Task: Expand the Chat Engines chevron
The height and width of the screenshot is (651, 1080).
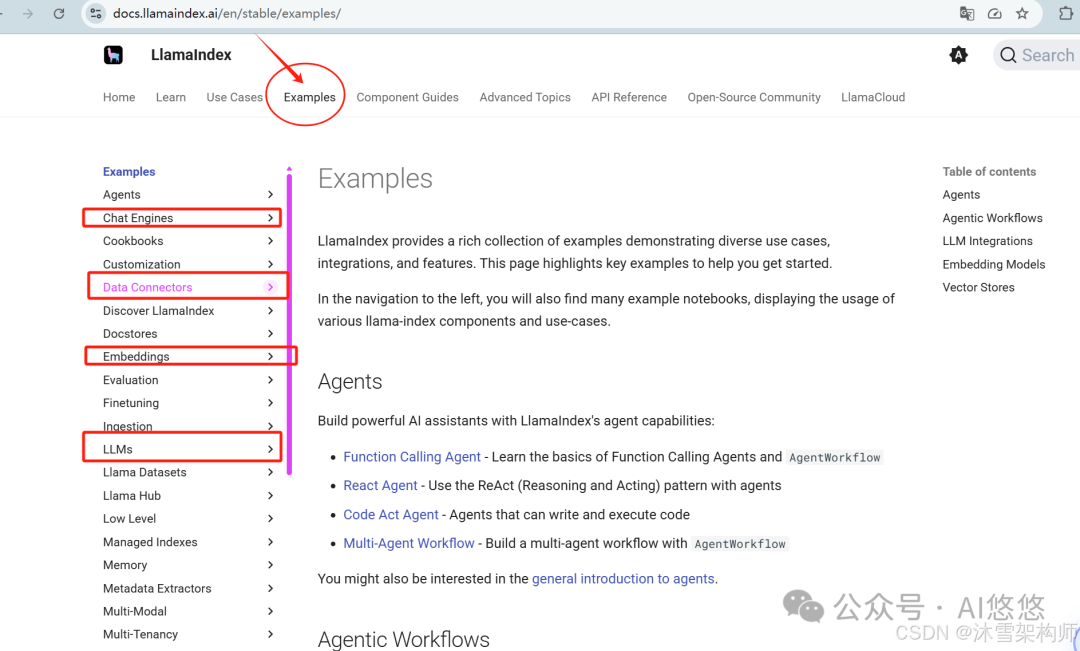Action: [x=271, y=218]
